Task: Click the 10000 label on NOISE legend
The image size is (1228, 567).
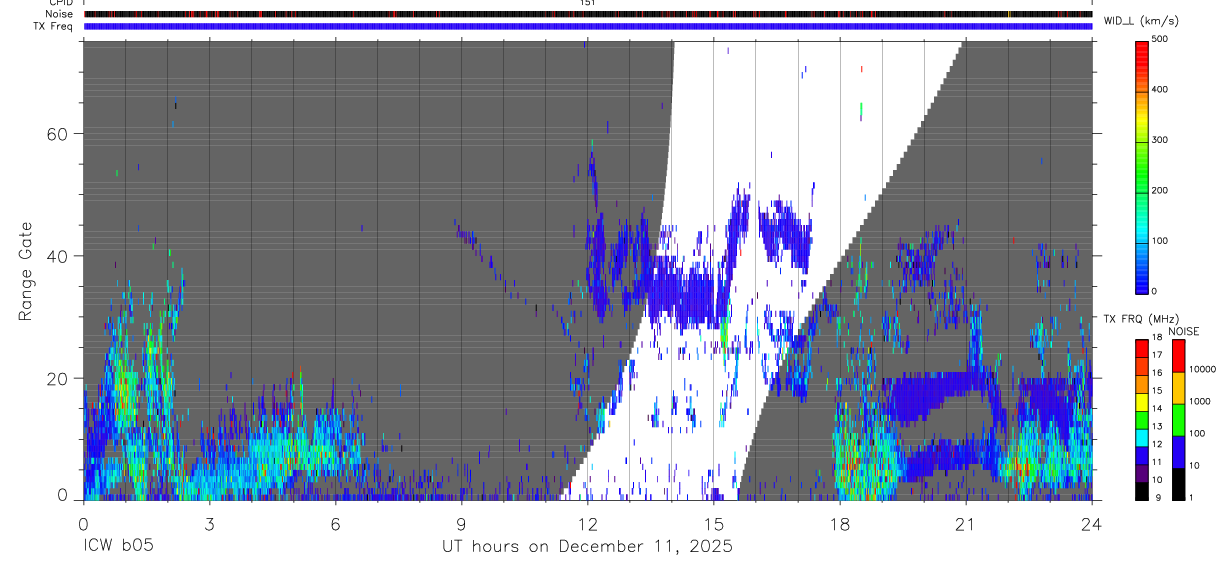Action: click(1202, 369)
